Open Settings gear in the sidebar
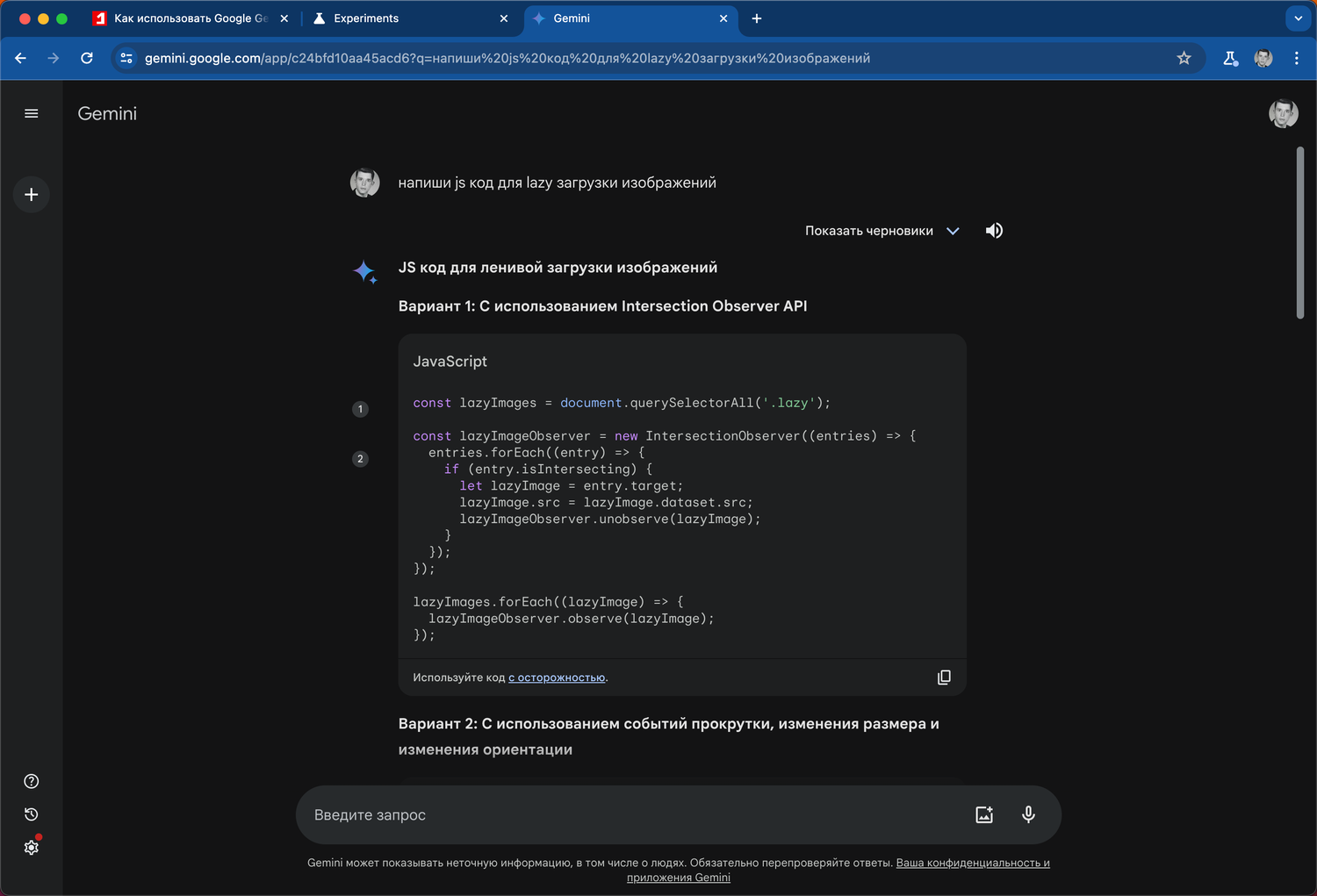The image size is (1317, 896). click(x=32, y=848)
